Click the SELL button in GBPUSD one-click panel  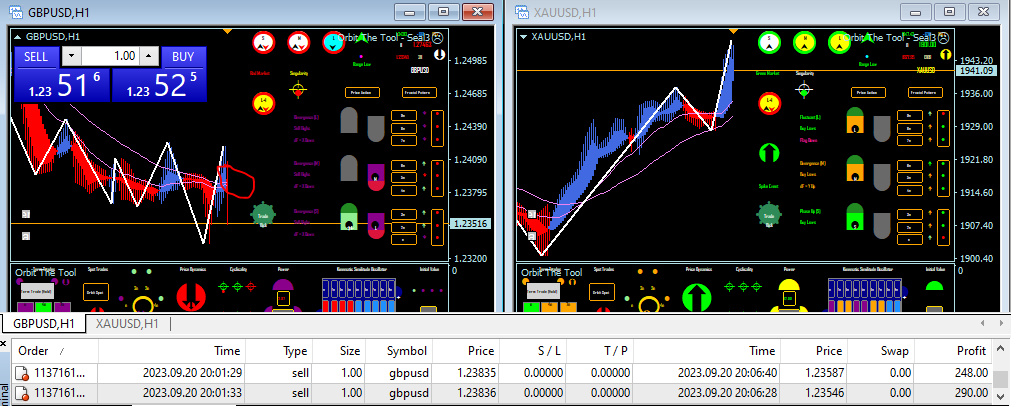coord(36,57)
